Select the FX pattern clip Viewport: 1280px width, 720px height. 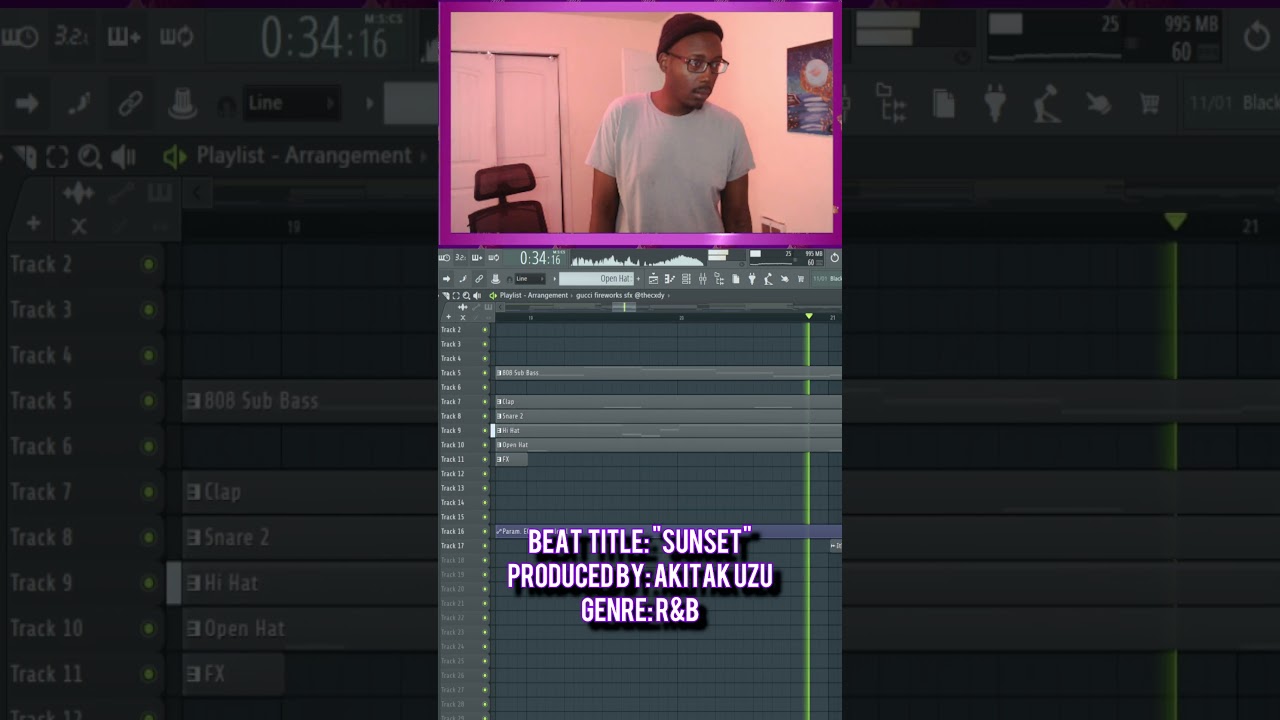pyautogui.click(x=511, y=459)
